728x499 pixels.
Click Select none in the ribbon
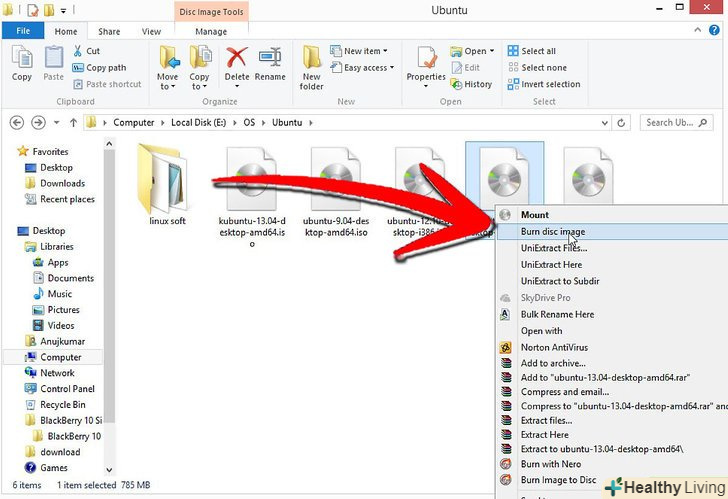tap(537, 68)
